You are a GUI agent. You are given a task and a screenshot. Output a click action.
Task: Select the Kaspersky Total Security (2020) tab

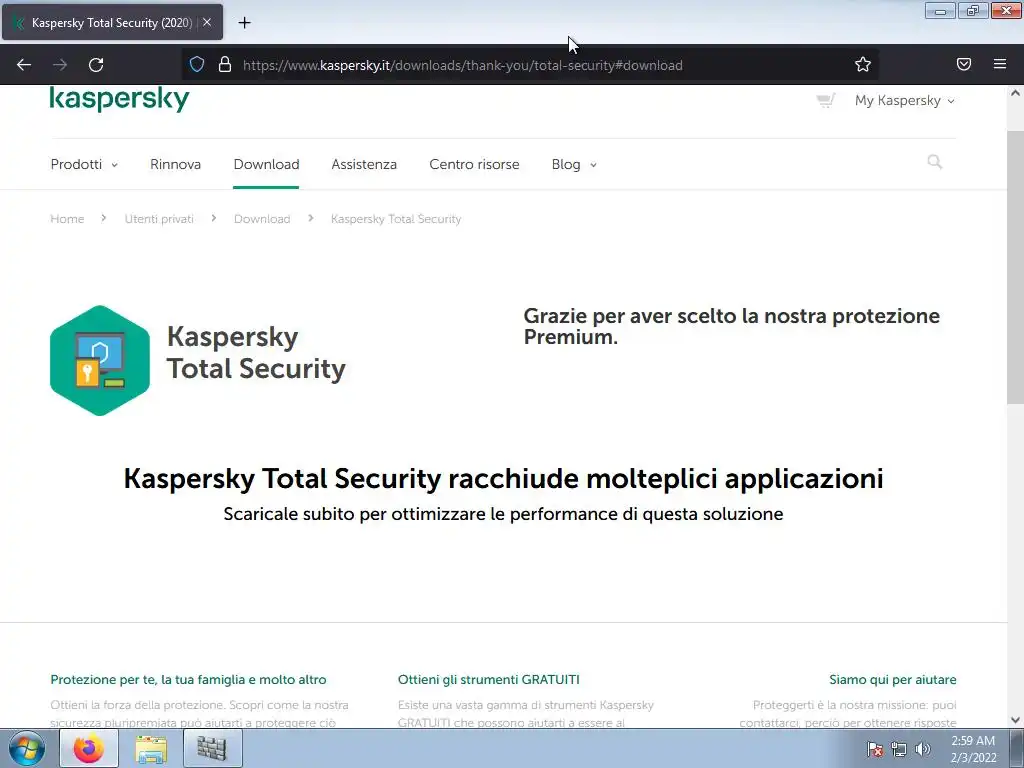112,22
